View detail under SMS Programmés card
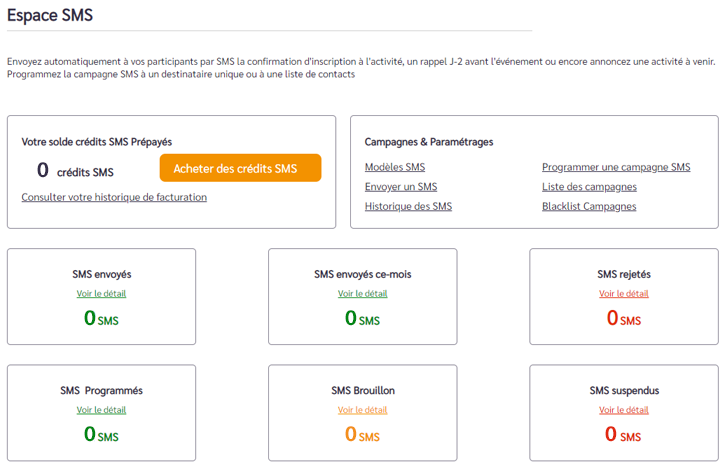Viewport: 727px width, 474px height. click(x=101, y=410)
